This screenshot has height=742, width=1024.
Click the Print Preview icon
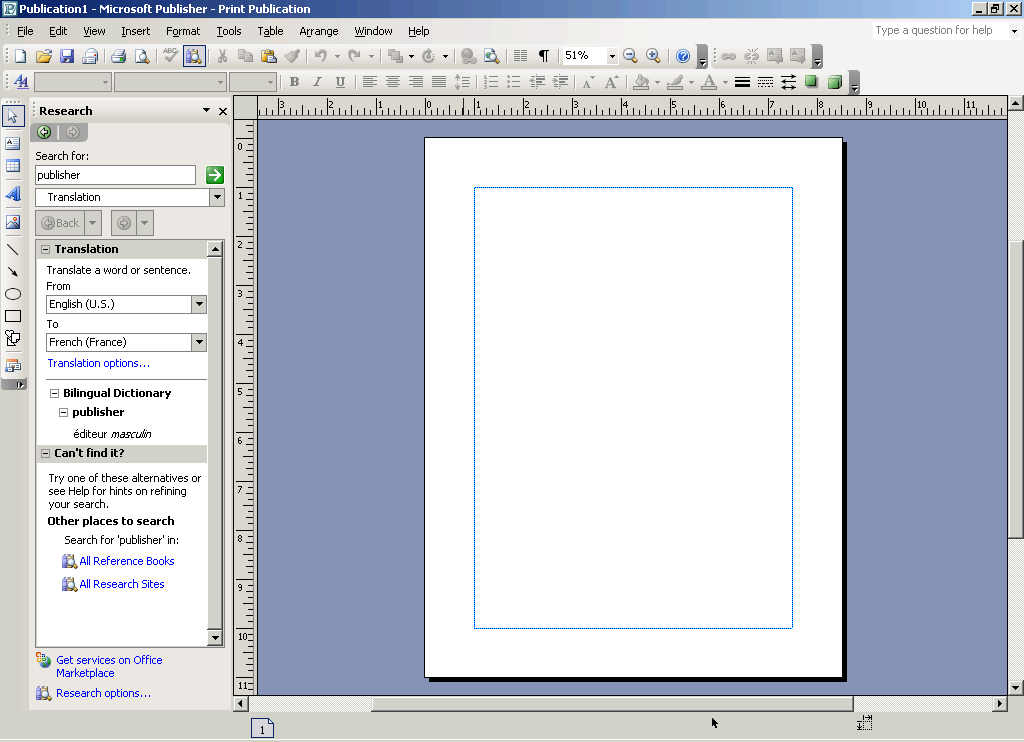[x=142, y=56]
